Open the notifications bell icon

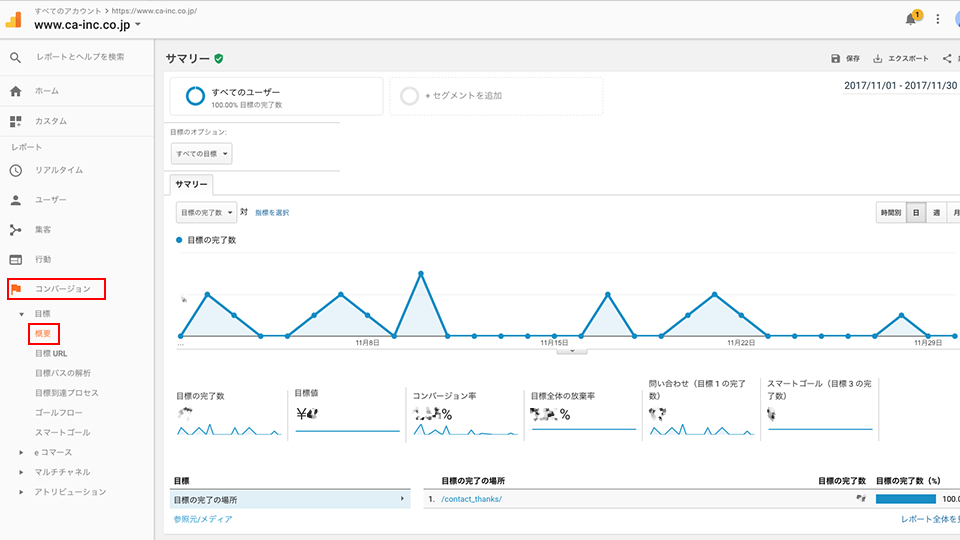911,19
